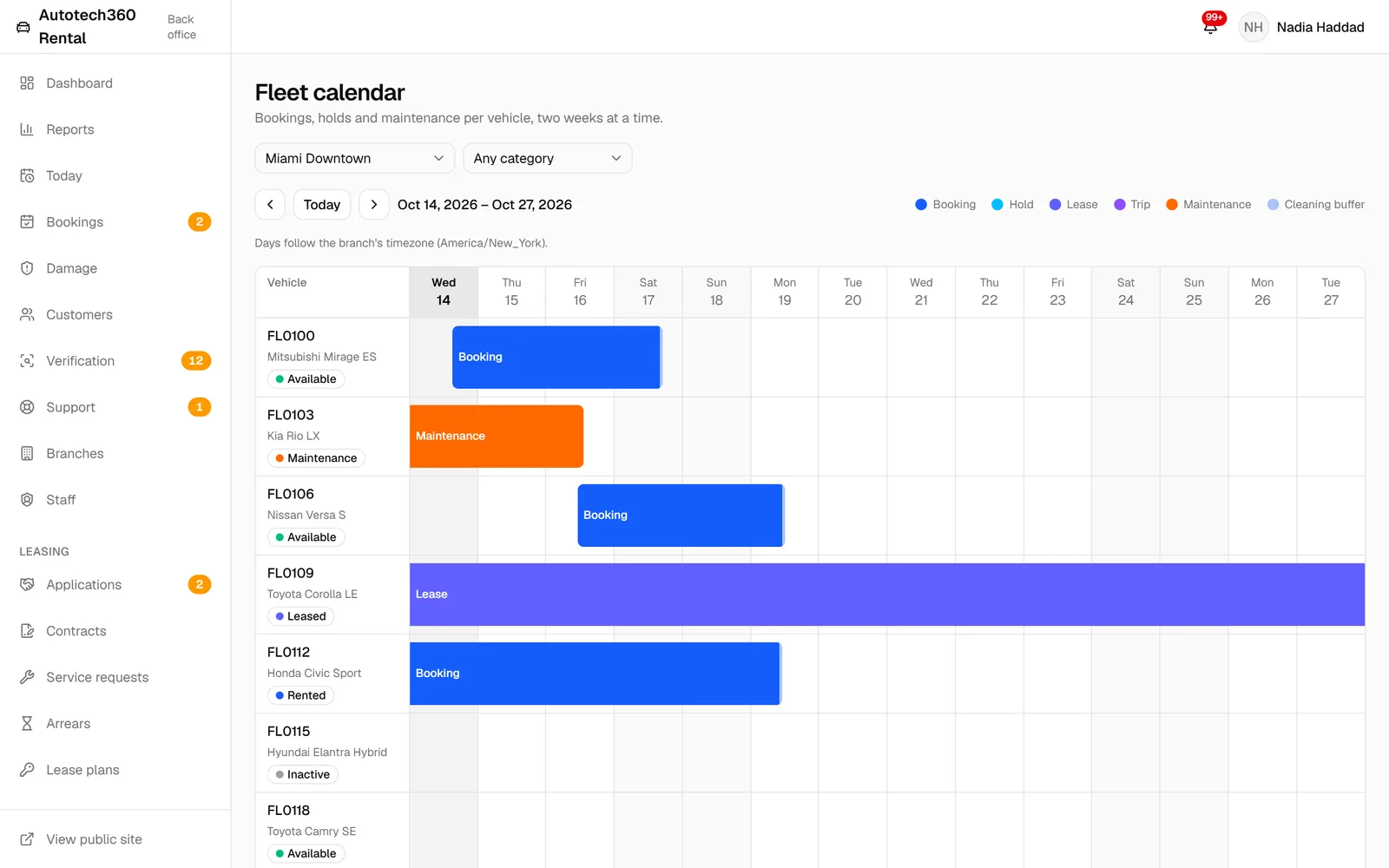The height and width of the screenshot is (868, 1389).
Task: Click the Bookings calendar-check icon
Action: (x=27, y=222)
